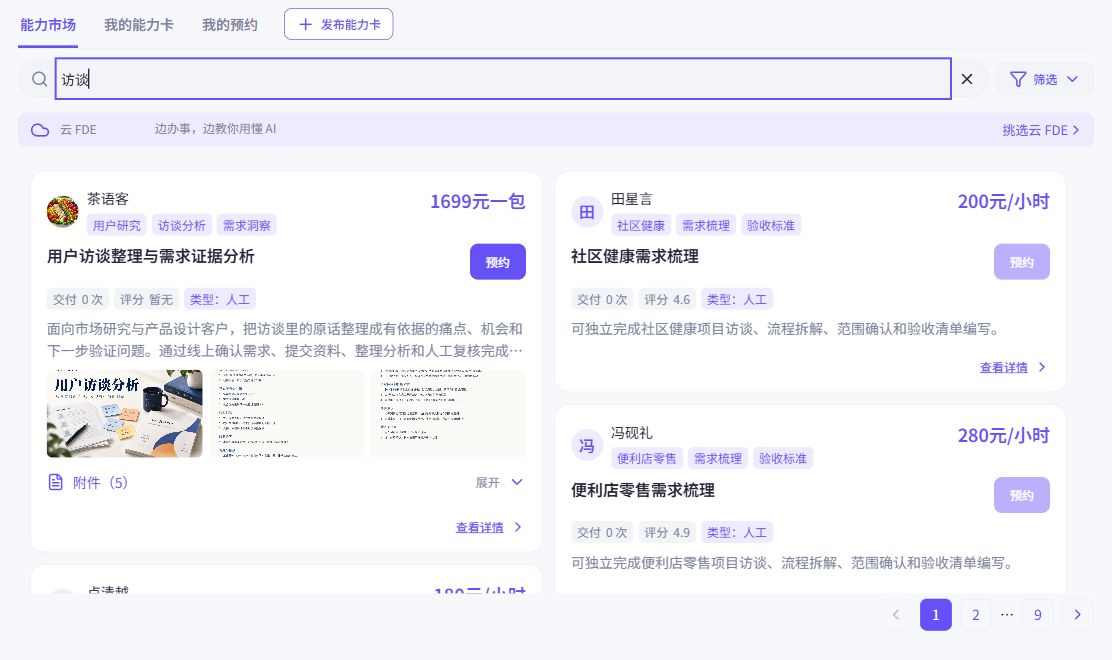This screenshot has width=1112, height=660.
Task: Click the attachment document icon
Action: click(x=55, y=482)
